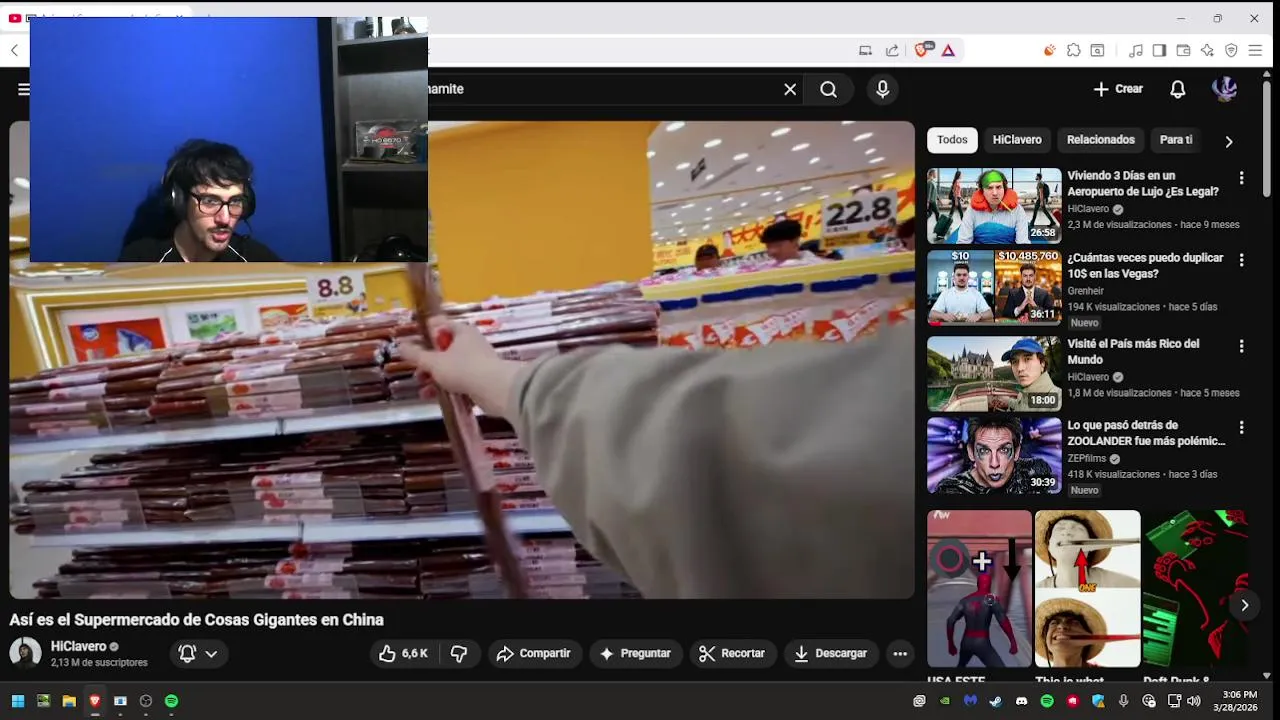Open the HiClavero channel avatar
Screen dimensions: 1280x720
click(x=25, y=654)
